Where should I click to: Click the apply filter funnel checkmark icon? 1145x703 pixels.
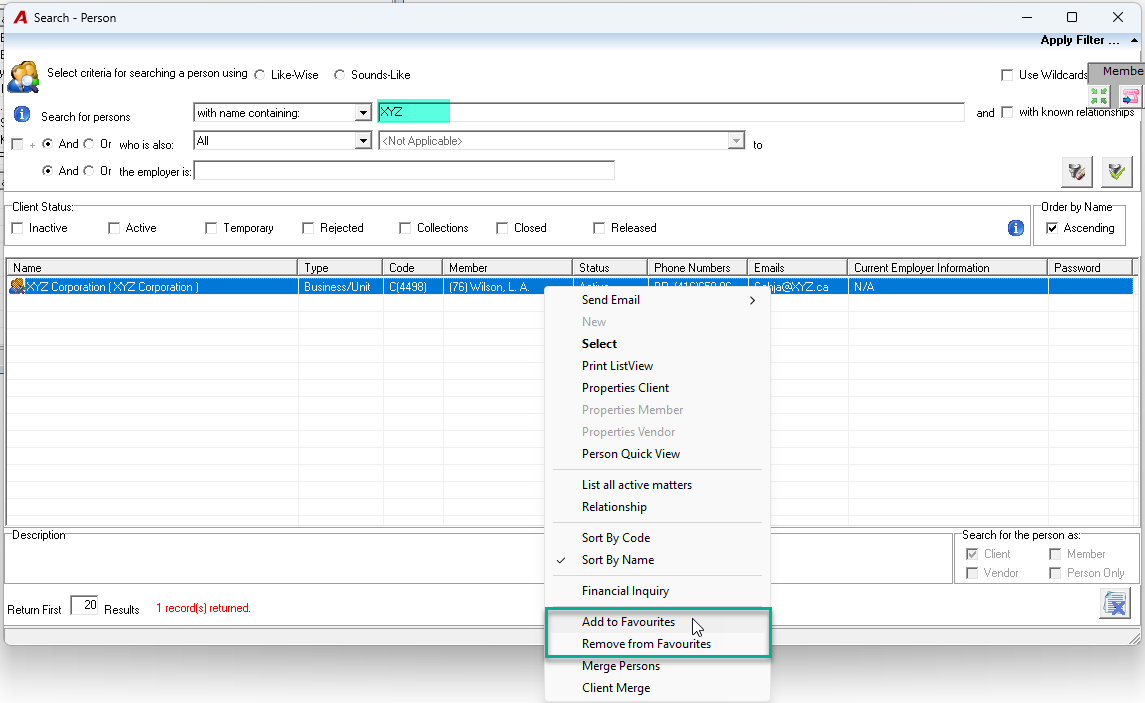click(1117, 172)
